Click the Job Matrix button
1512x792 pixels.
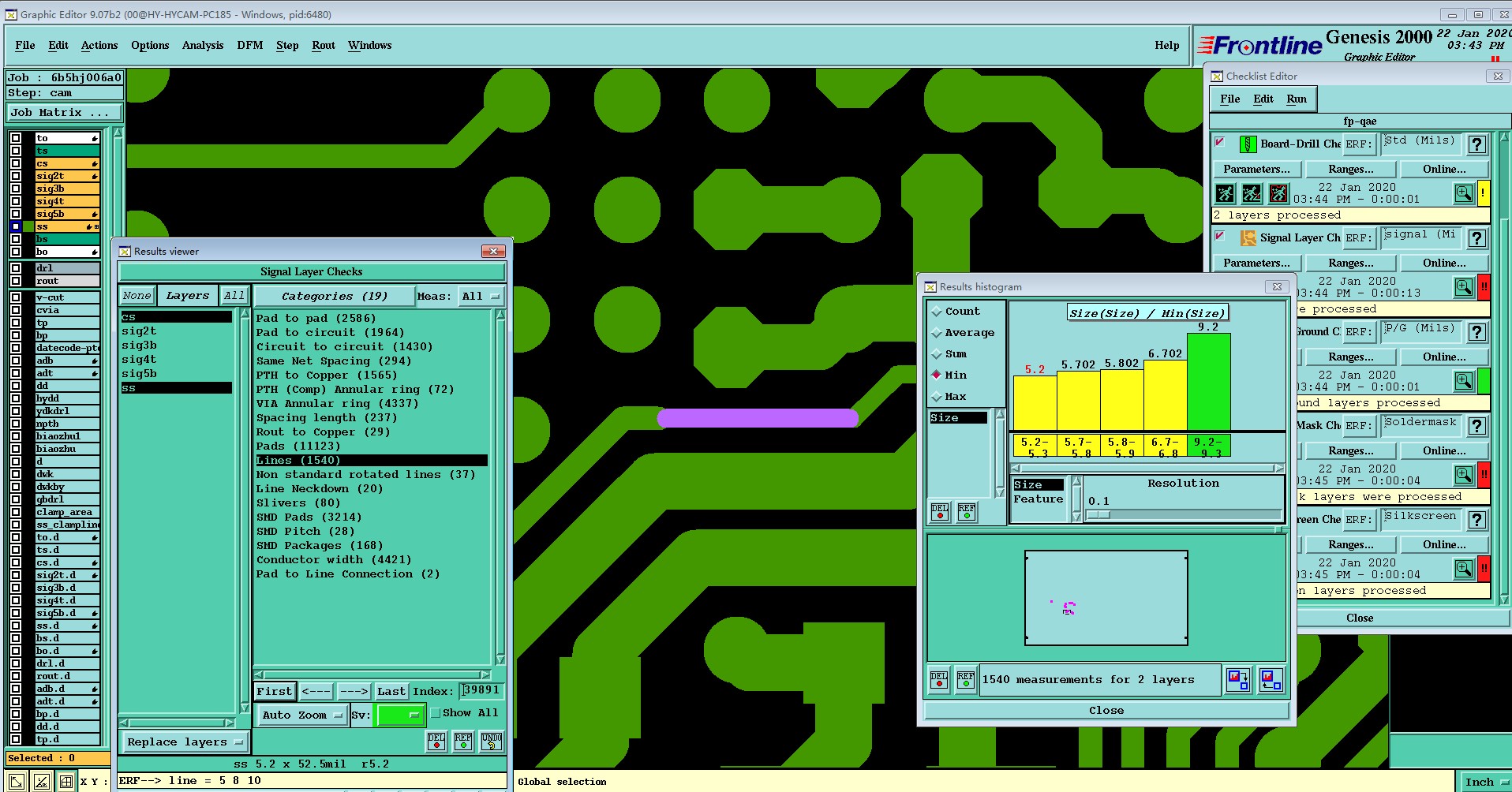tap(64, 113)
